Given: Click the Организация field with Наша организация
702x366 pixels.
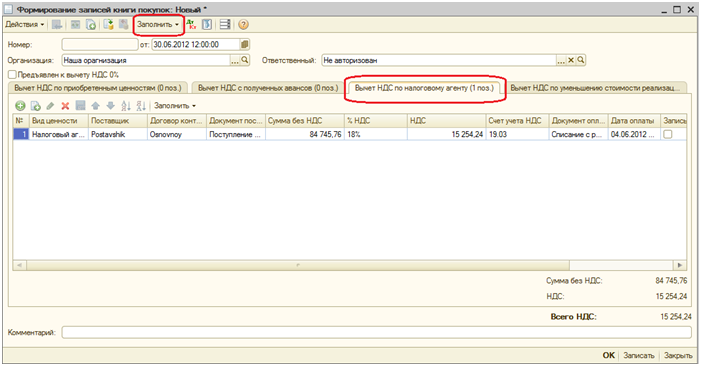Looking at the screenshot, I should (146, 60).
